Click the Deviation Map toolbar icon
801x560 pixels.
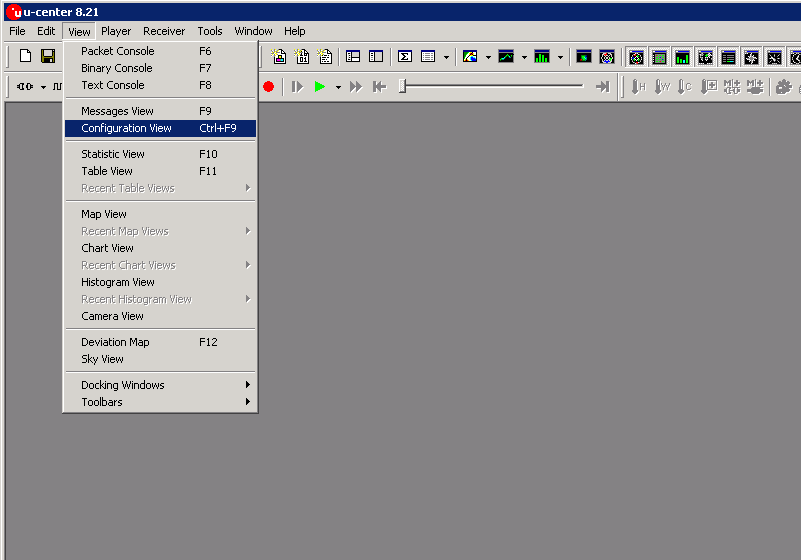click(x=583, y=56)
